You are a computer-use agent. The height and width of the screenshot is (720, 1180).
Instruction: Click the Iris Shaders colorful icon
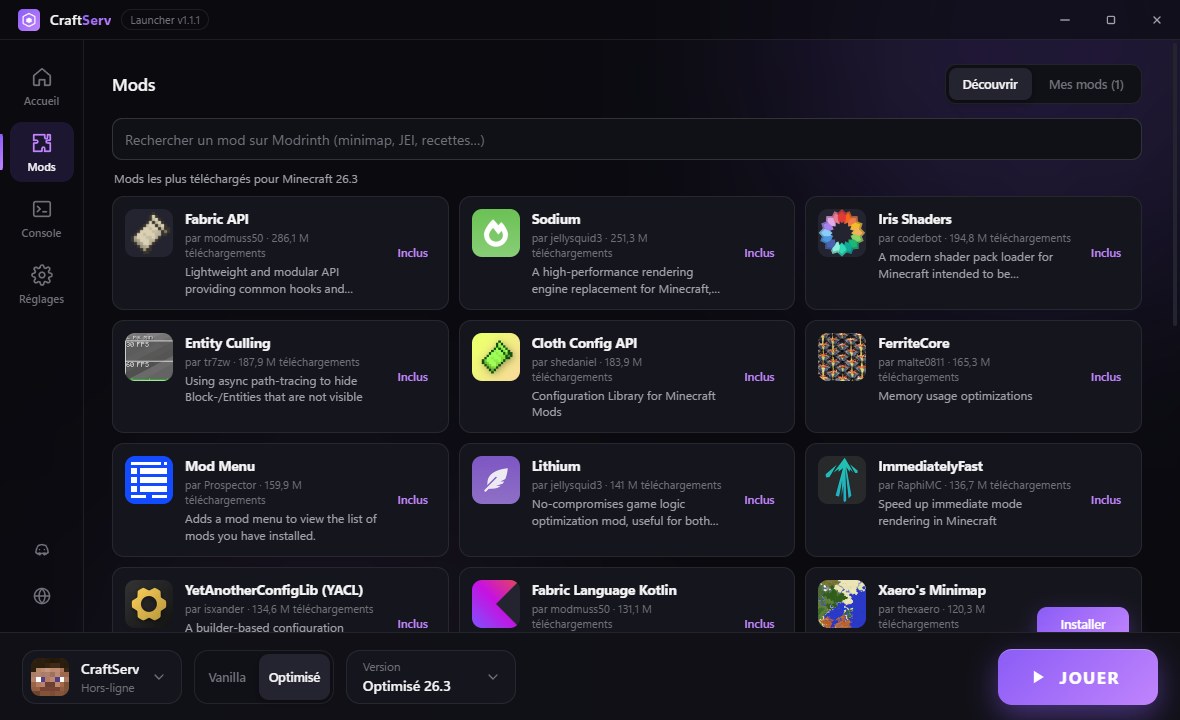(x=842, y=233)
